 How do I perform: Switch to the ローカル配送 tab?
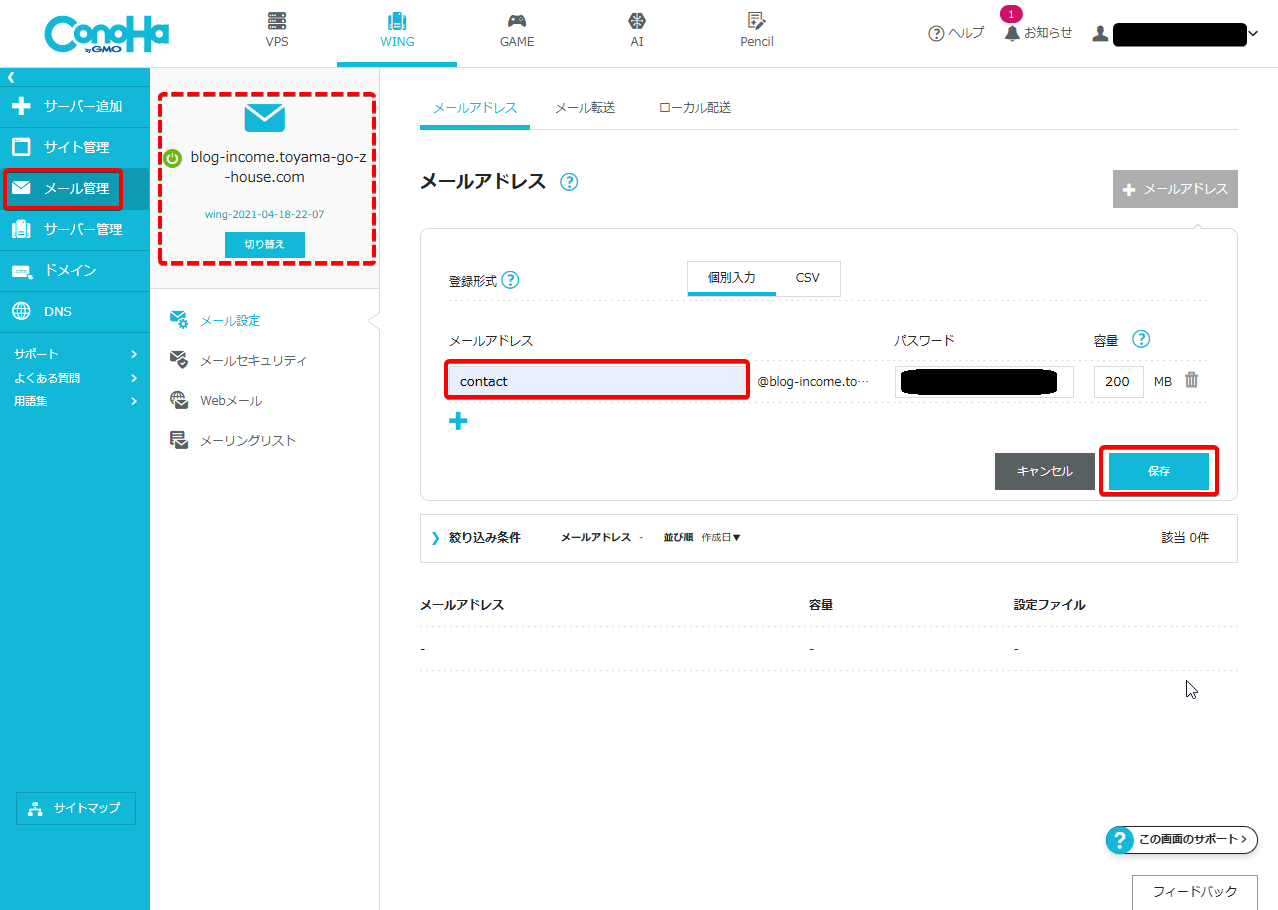point(694,108)
